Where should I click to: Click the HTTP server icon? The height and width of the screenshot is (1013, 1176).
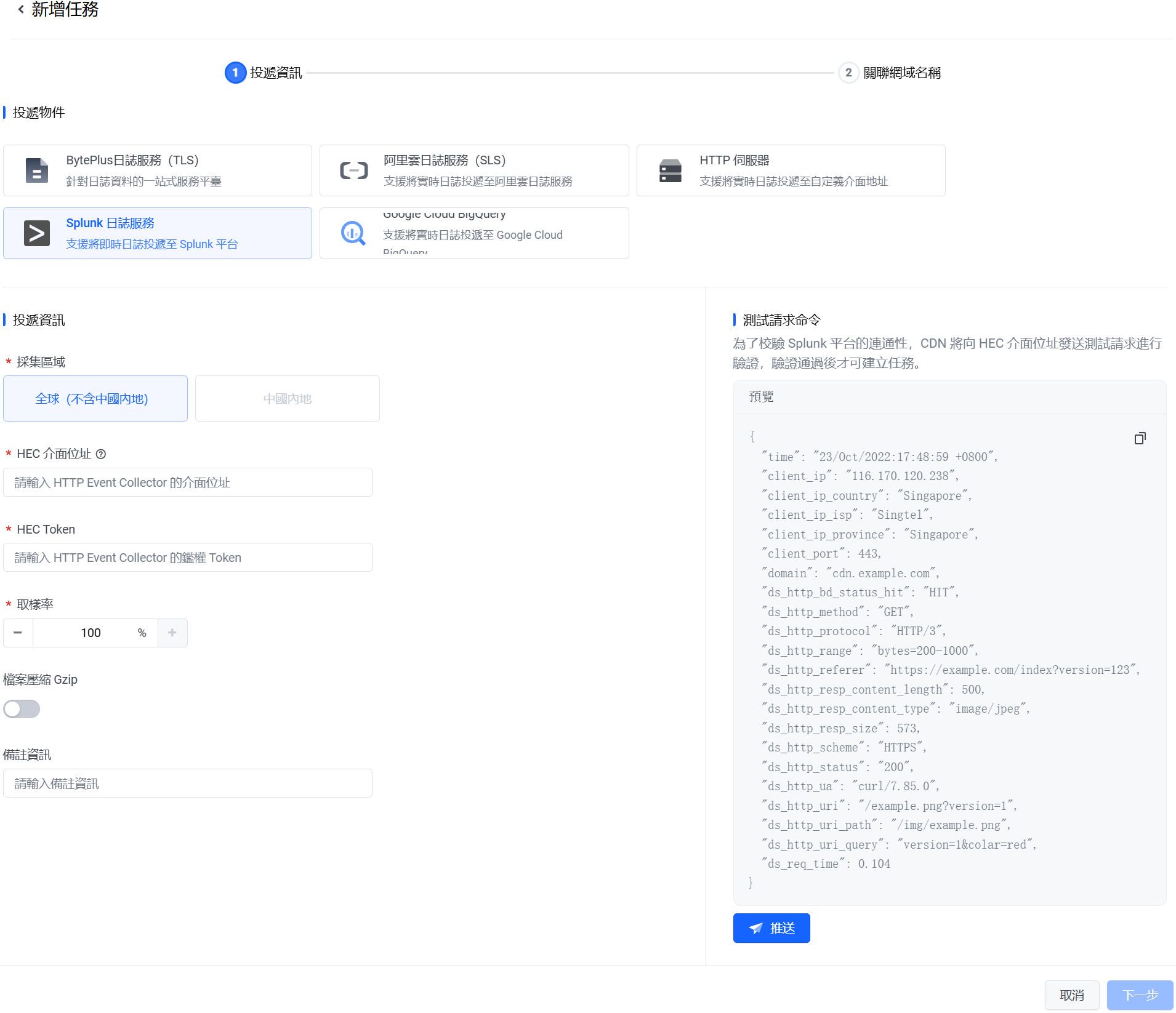point(670,170)
